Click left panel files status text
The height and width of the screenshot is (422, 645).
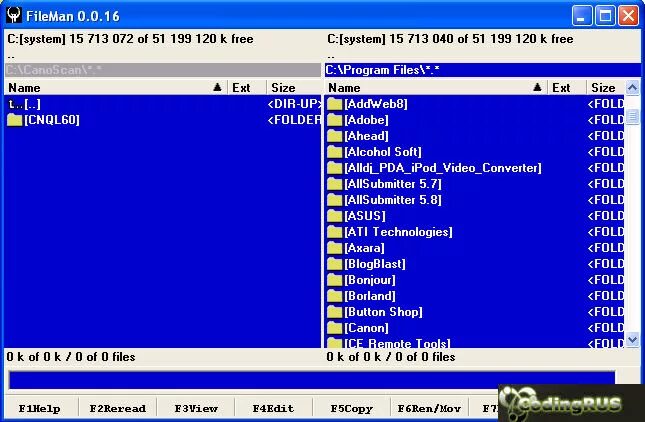click(71, 357)
